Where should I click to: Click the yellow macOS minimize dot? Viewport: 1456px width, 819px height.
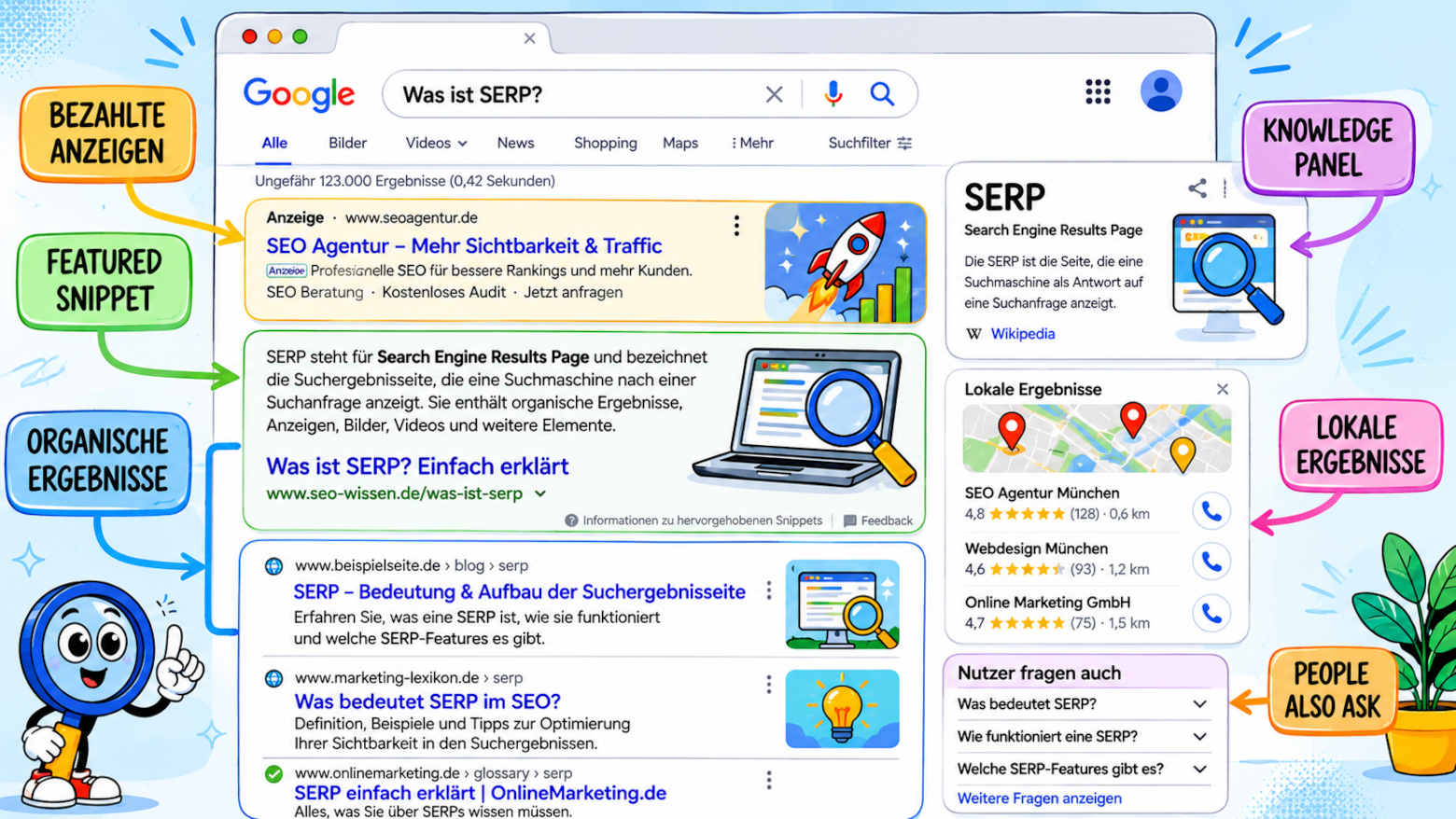click(x=274, y=36)
